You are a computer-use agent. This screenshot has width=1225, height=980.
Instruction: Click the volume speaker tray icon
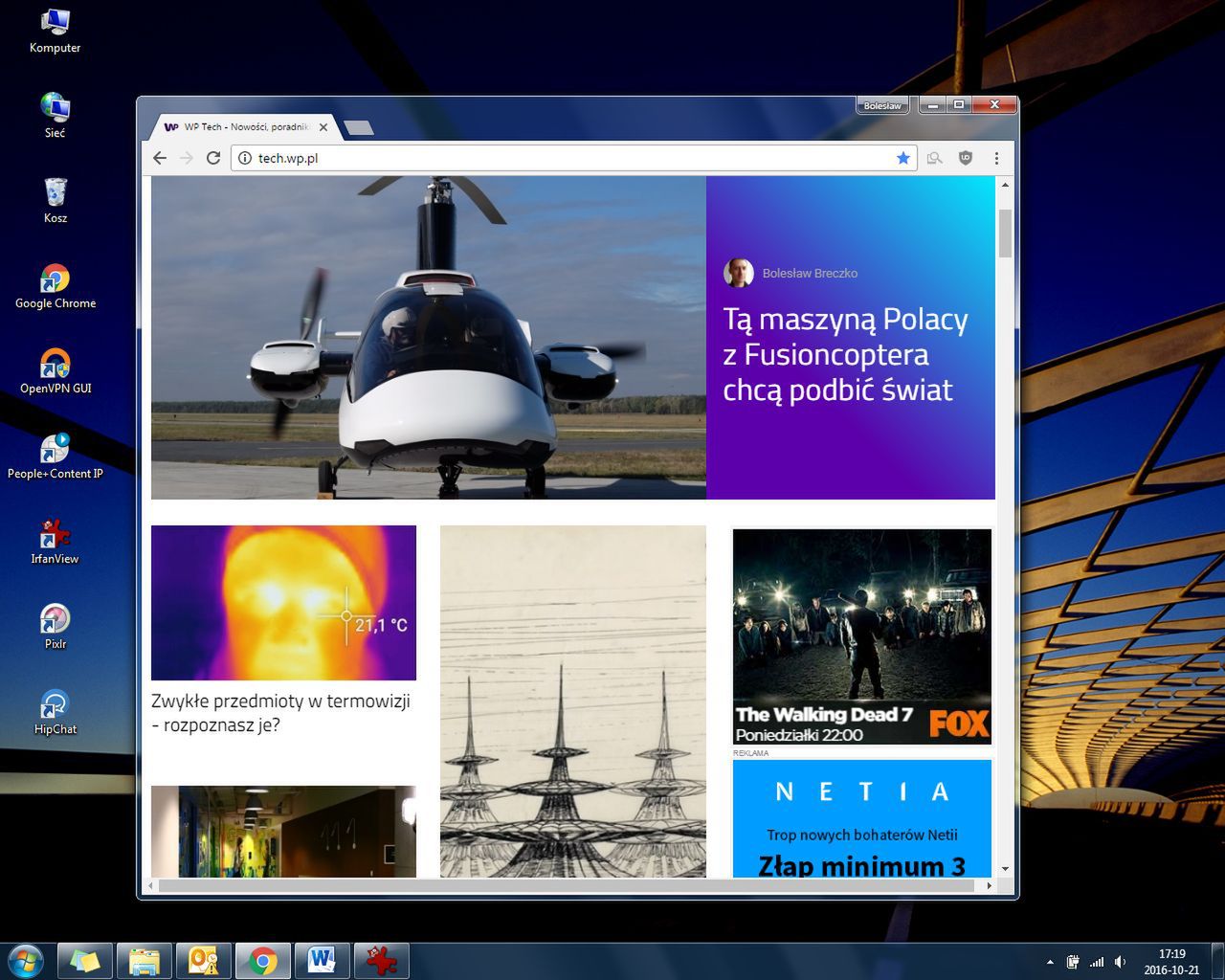click(x=1121, y=962)
